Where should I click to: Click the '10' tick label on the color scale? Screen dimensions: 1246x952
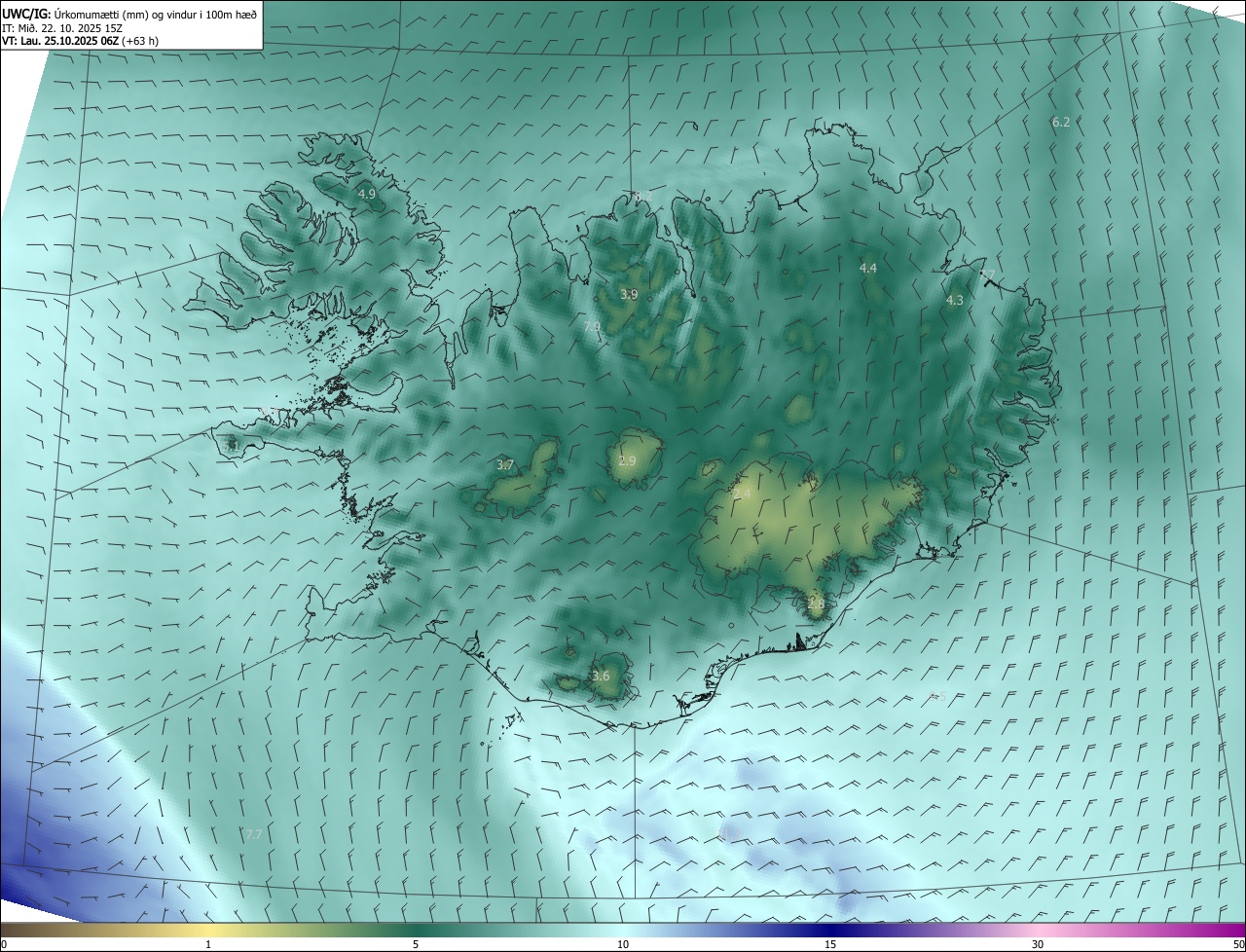[623, 944]
